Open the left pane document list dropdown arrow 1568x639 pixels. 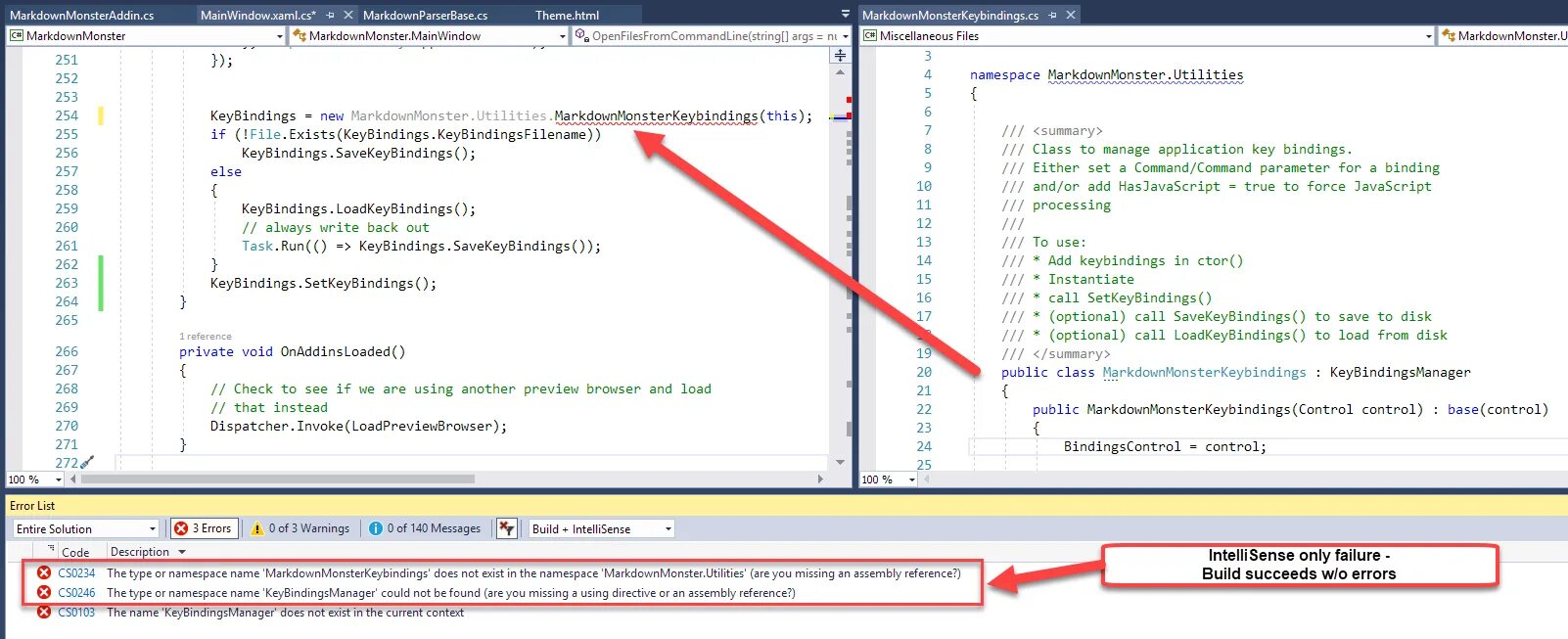click(x=846, y=15)
